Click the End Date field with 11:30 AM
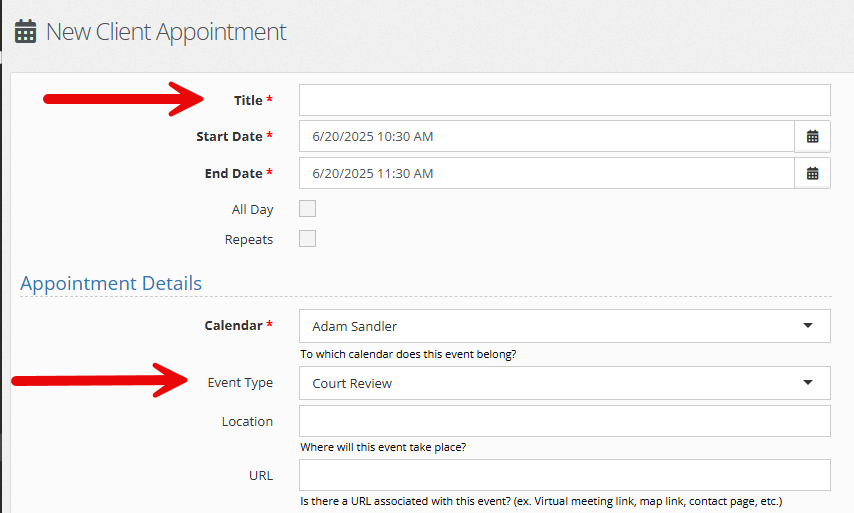Image resolution: width=854 pixels, height=513 pixels. pyautogui.click(x=547, y=174)
